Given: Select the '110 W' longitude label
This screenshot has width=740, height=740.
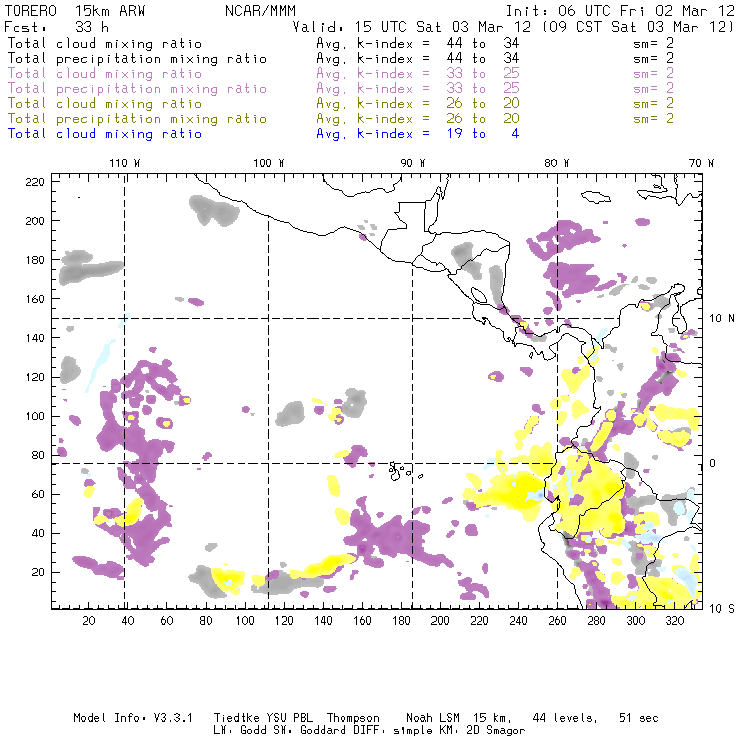Looking at the screenshot, I should (x=125, y=163).
